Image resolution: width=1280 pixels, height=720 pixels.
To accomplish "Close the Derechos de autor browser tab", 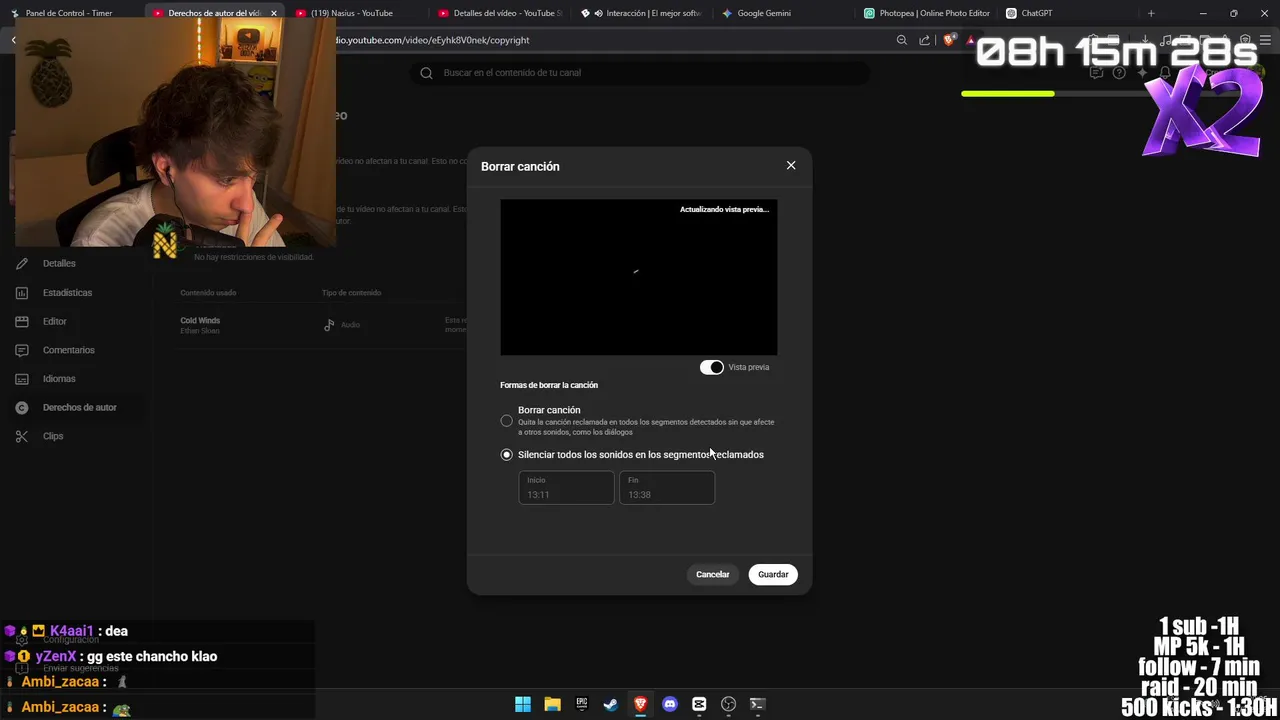I will coord(274,13).
